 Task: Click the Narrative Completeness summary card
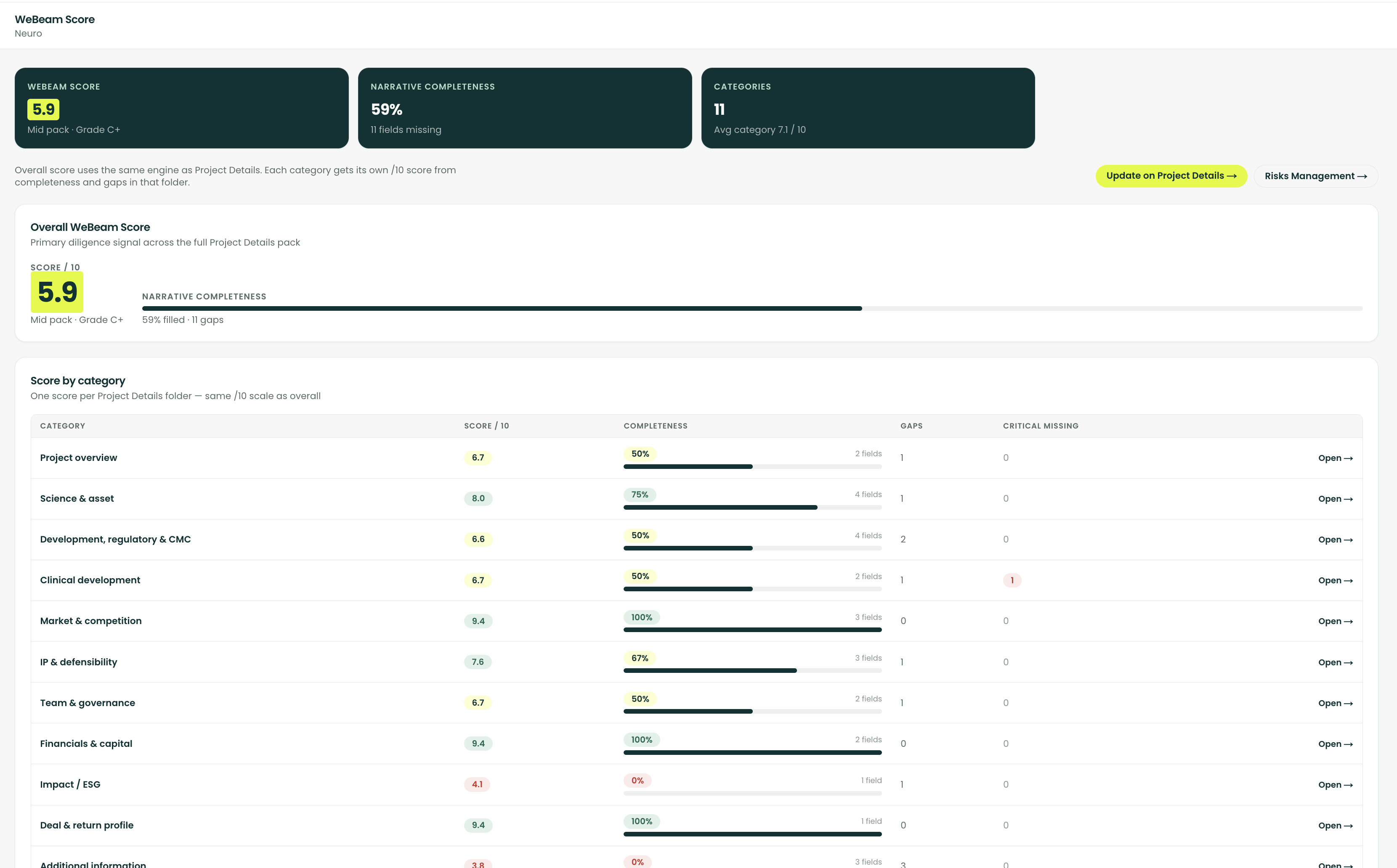coord(524,108)
